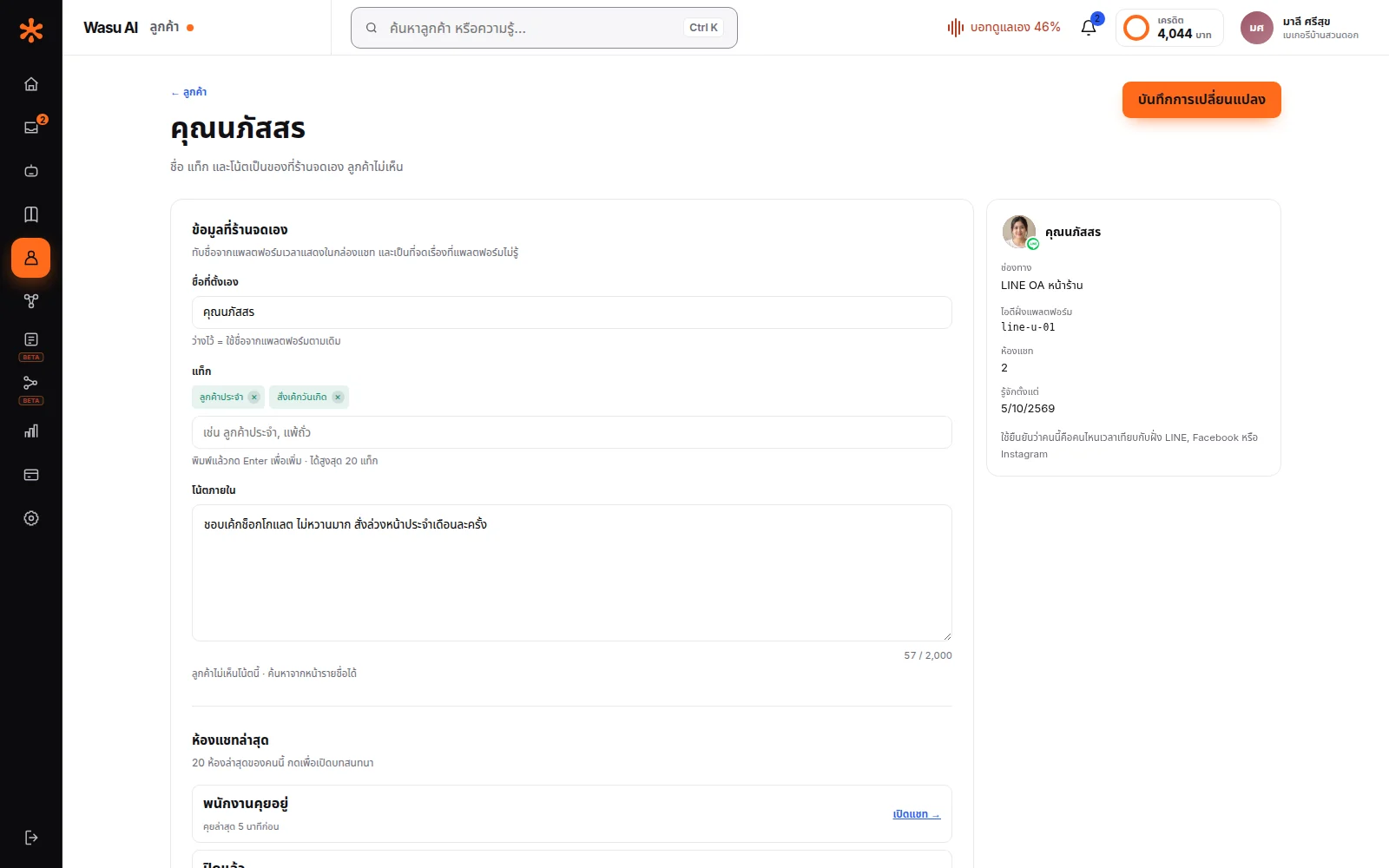Screen dimensions: 1389x868
Task: Click the LINE OA หน้าร้าน channel value
Action: [x=1042, y=286]
